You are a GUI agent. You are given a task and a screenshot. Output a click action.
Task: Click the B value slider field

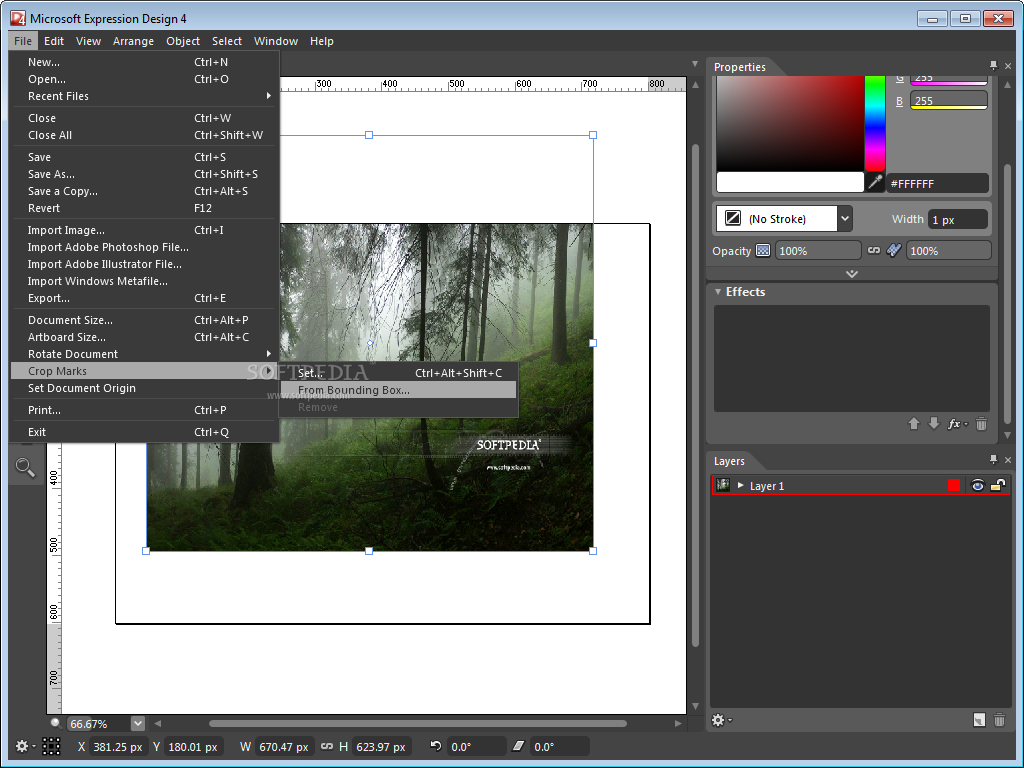949,101
